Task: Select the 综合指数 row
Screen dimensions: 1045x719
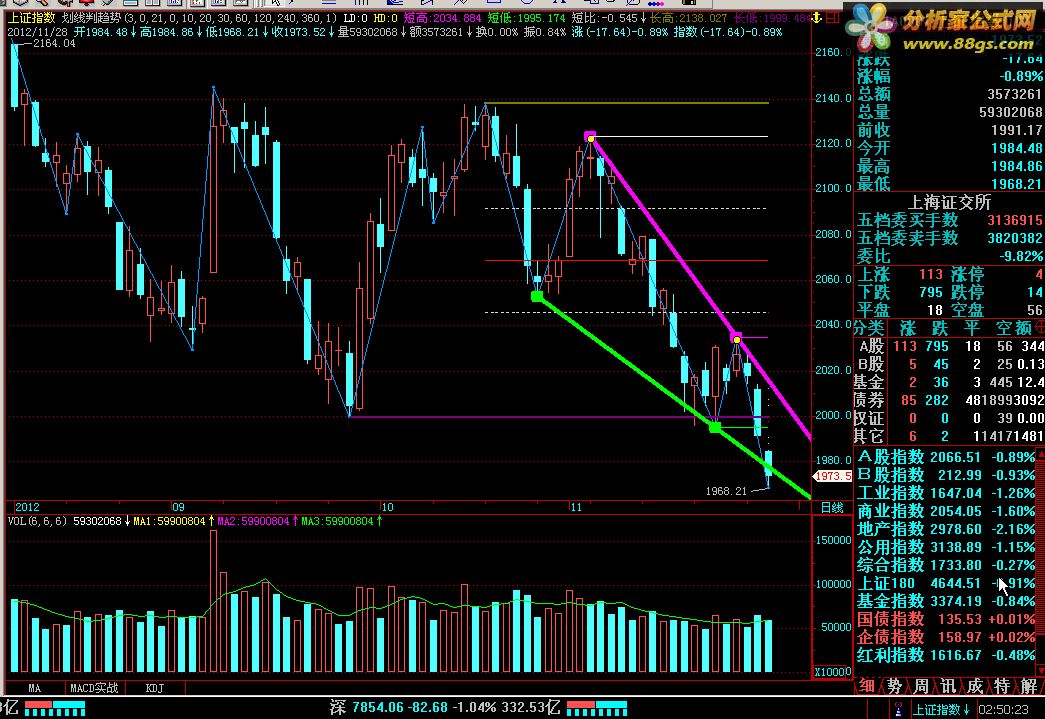Action: click(x=946, y=565)
